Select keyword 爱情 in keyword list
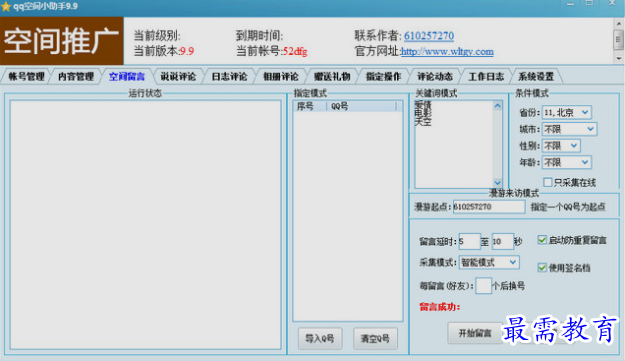The image size is (625, 361). point(423,105)
